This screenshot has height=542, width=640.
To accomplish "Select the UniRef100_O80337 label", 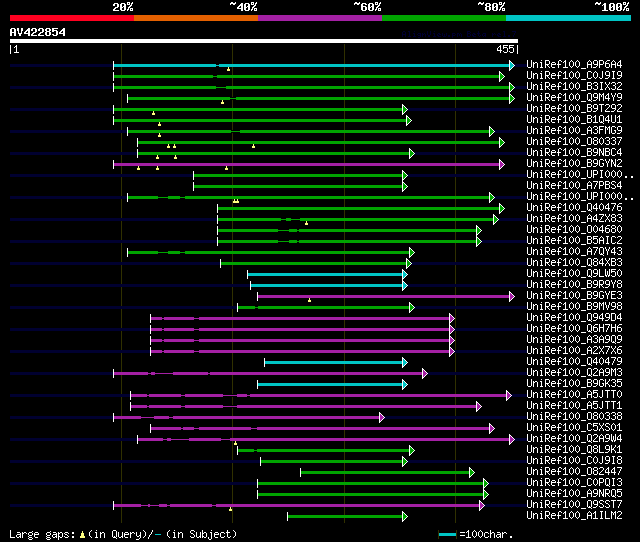I will [x=574, y=142].
